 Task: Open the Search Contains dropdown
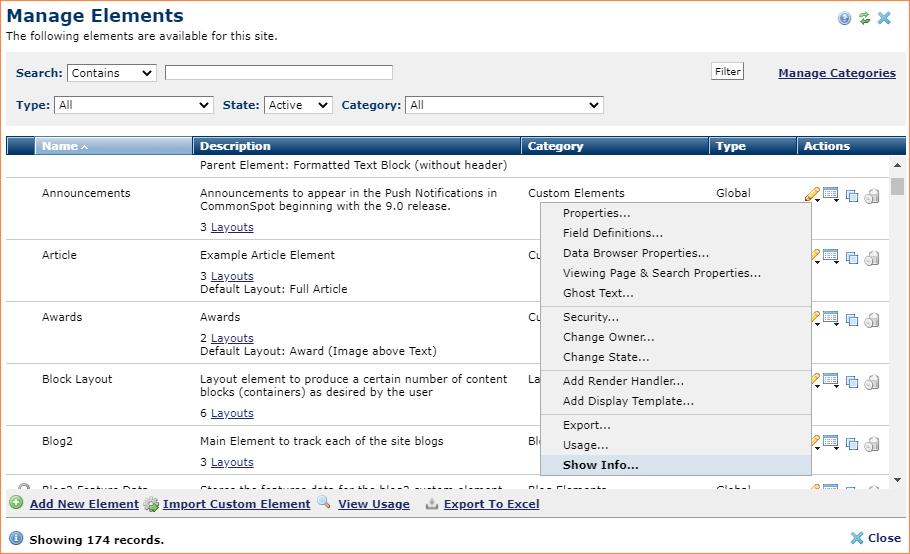112,73
